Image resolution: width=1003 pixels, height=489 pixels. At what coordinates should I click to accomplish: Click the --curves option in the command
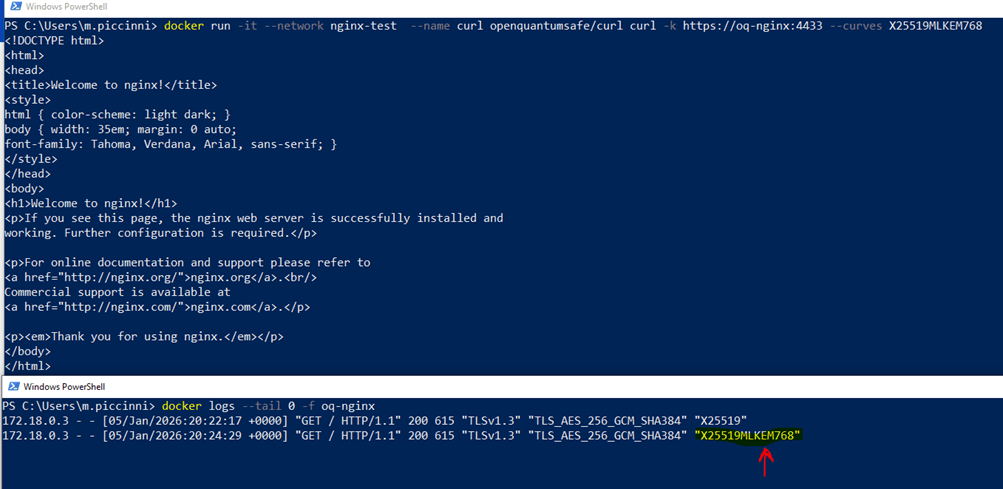[856, 25]
